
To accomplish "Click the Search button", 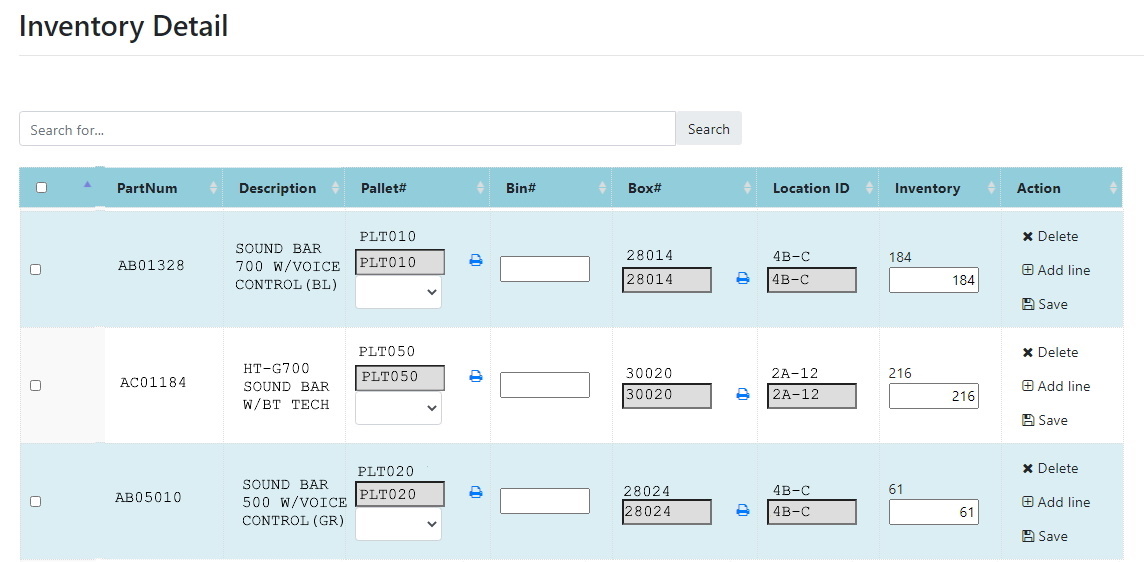I will click(x=708, y=129).
